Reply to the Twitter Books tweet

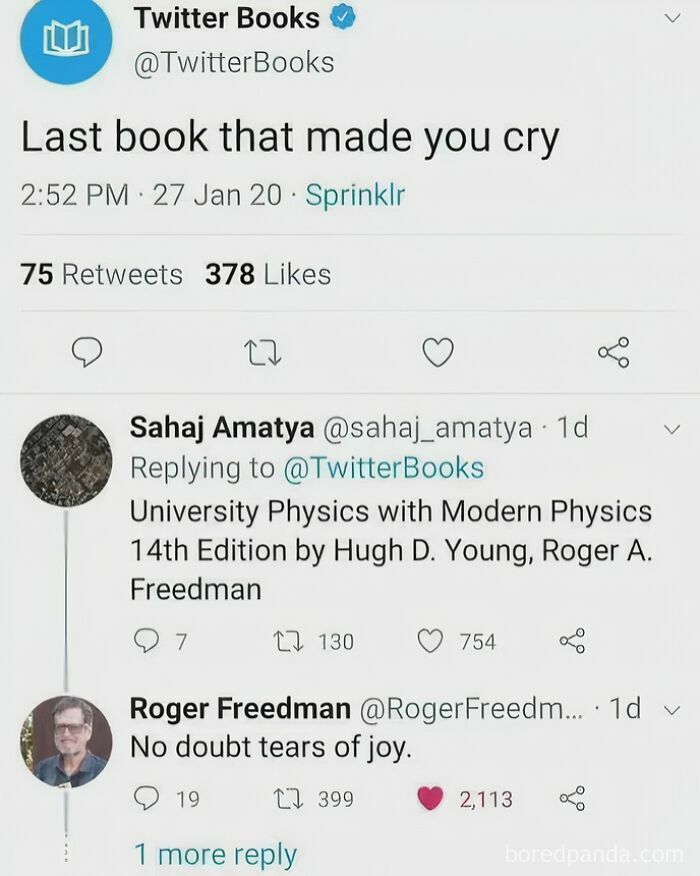click(88, 351)
